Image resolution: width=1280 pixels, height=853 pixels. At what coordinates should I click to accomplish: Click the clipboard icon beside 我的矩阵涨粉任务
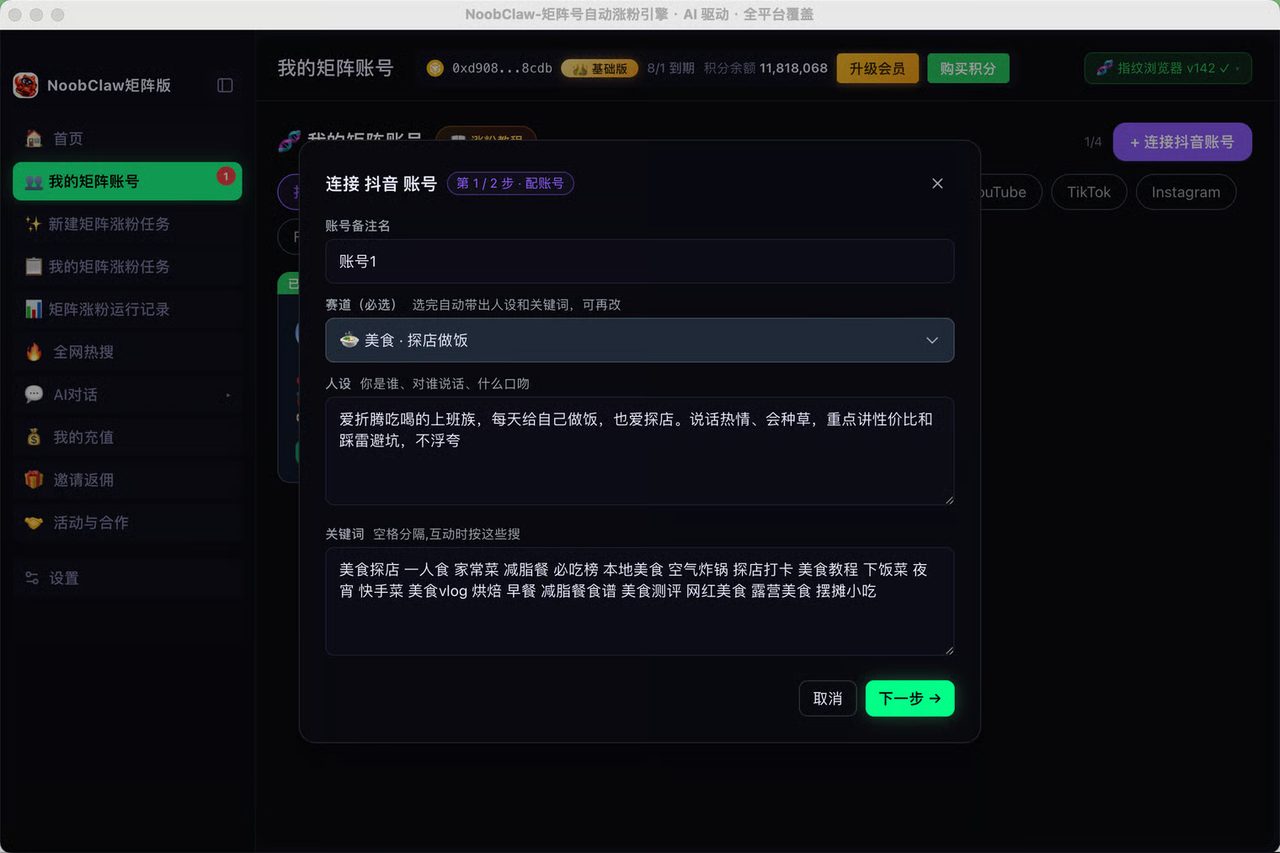pos(33,267)
